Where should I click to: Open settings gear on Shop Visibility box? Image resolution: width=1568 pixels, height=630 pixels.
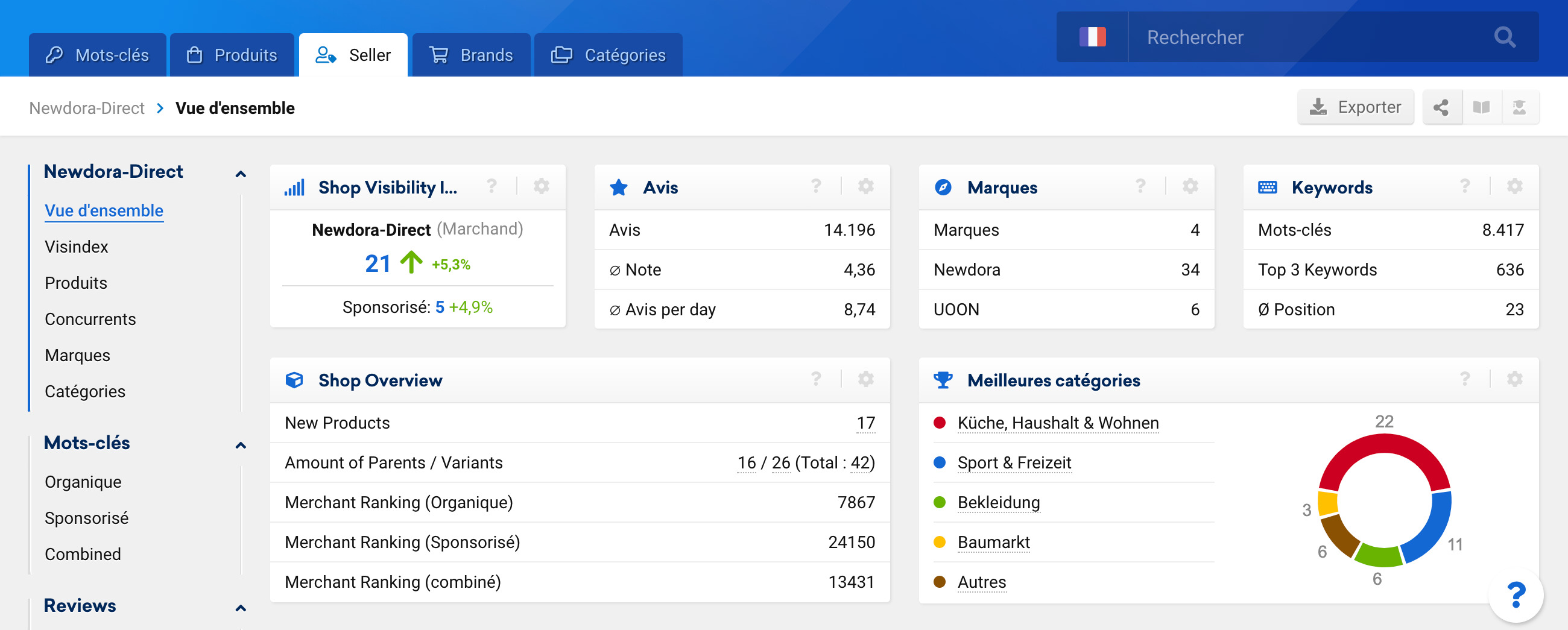click(x=541, y=186)
